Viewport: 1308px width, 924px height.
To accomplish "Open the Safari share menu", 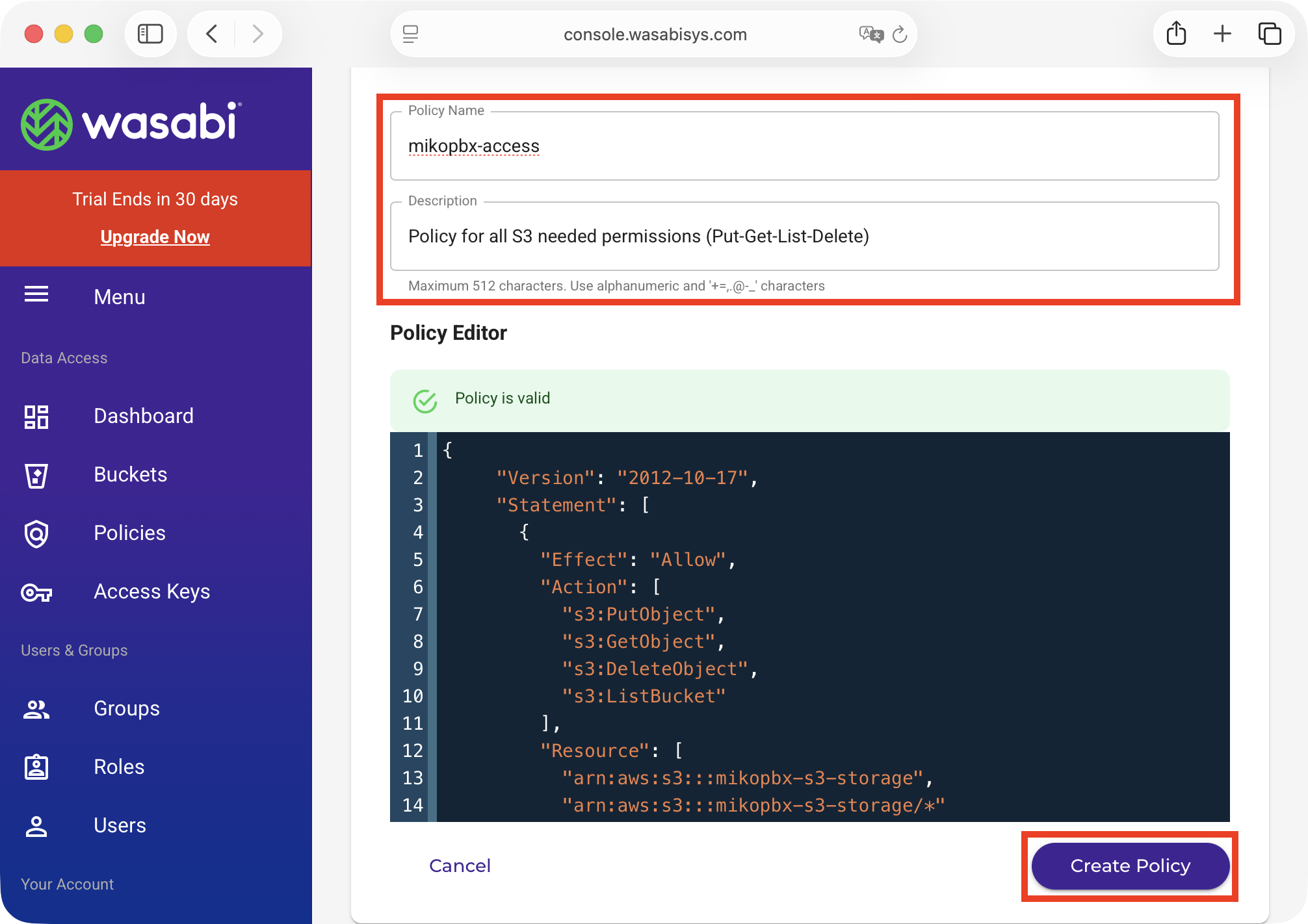I will tap(1176, 34).
